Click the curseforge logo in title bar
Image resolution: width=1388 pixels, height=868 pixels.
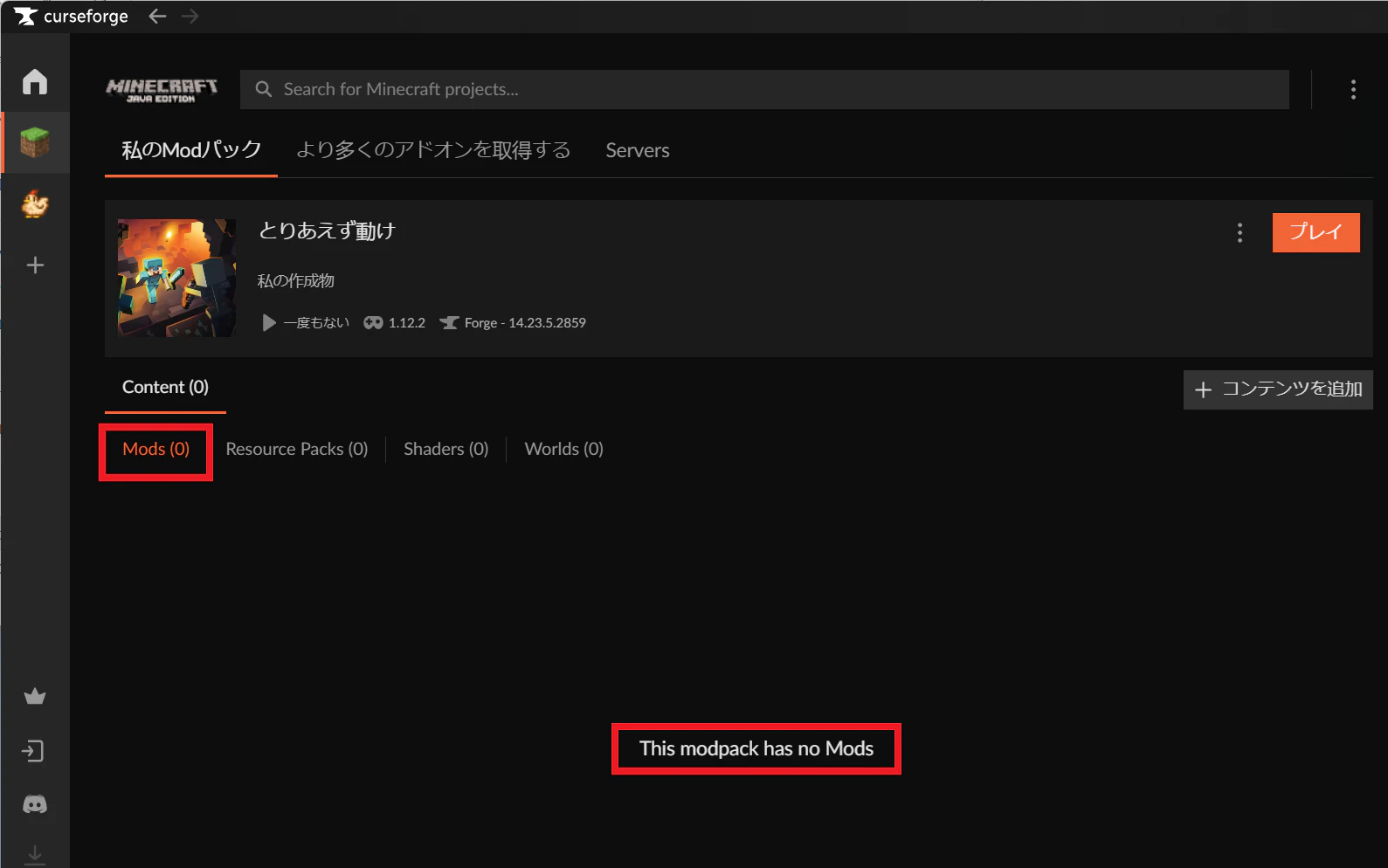pos(71,16)
